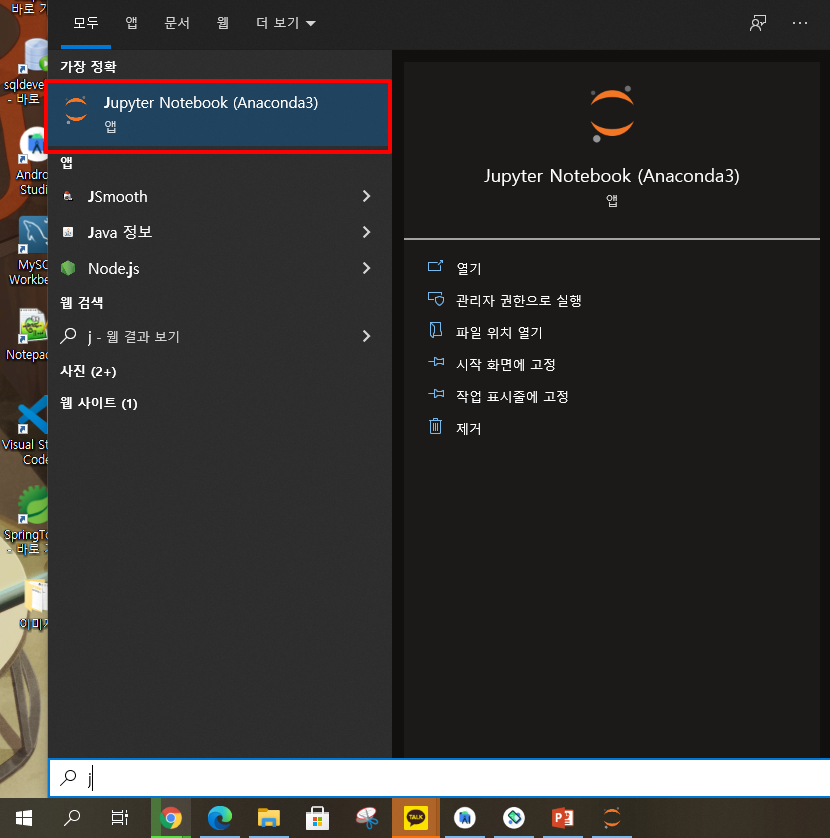
Task: Open the SpringTool desktop shortcut
Action: coord(28,520)
